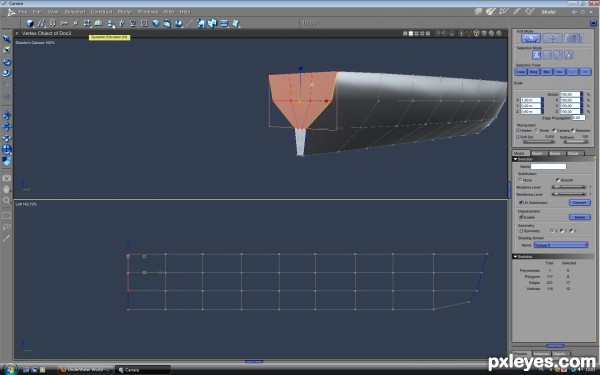The image size is (600, 375).
Task: Click the Carrara logo icon left of File menu
Action: [x=11, y=12]
